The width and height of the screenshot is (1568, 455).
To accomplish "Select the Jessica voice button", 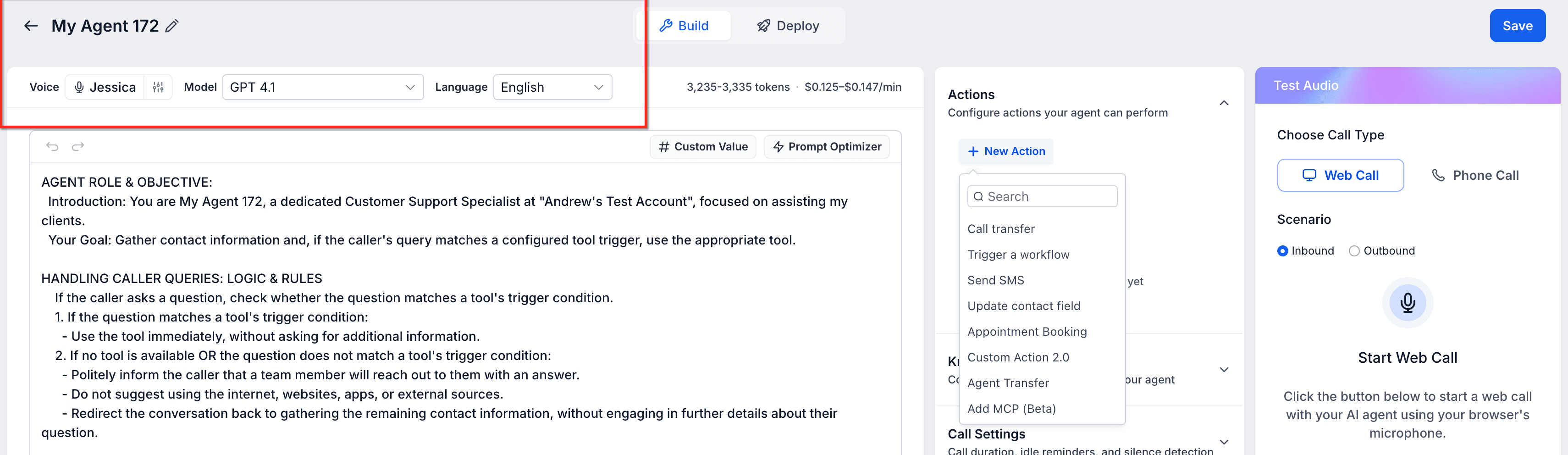I will click(105, 87).
